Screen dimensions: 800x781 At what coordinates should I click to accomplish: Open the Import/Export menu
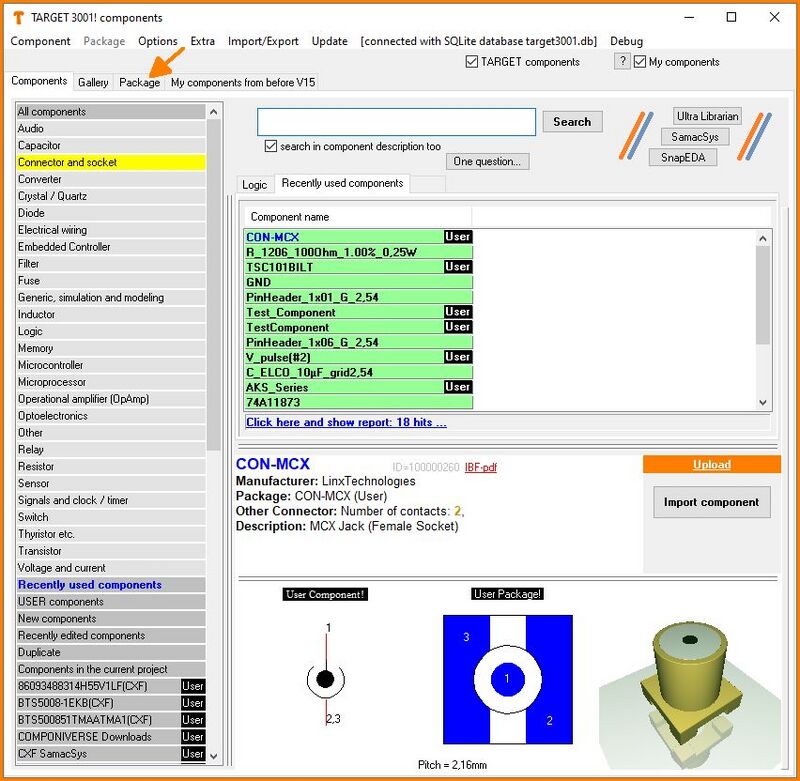pyautogui.click(x=263, y=41)
